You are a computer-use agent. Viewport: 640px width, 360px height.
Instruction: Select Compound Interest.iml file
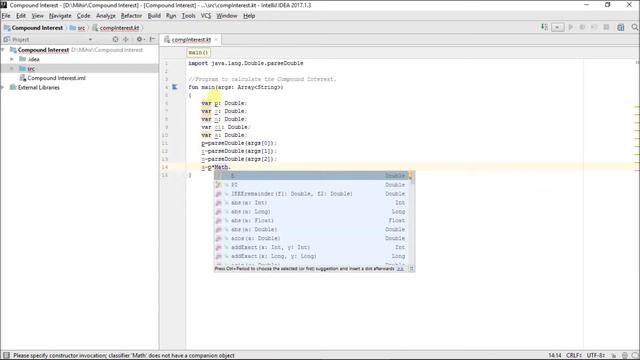click(56, 78)
